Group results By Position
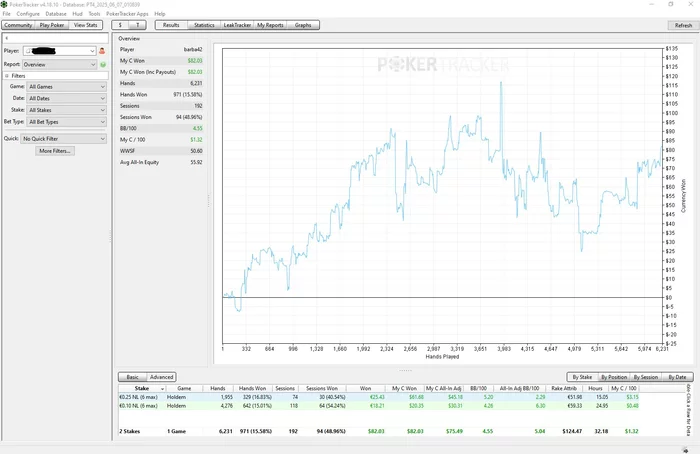 pos(614,377)
